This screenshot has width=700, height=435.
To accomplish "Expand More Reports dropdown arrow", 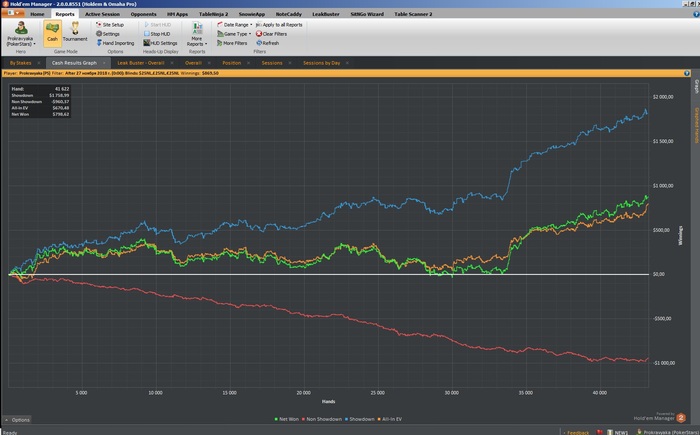I will click(206, 44).
